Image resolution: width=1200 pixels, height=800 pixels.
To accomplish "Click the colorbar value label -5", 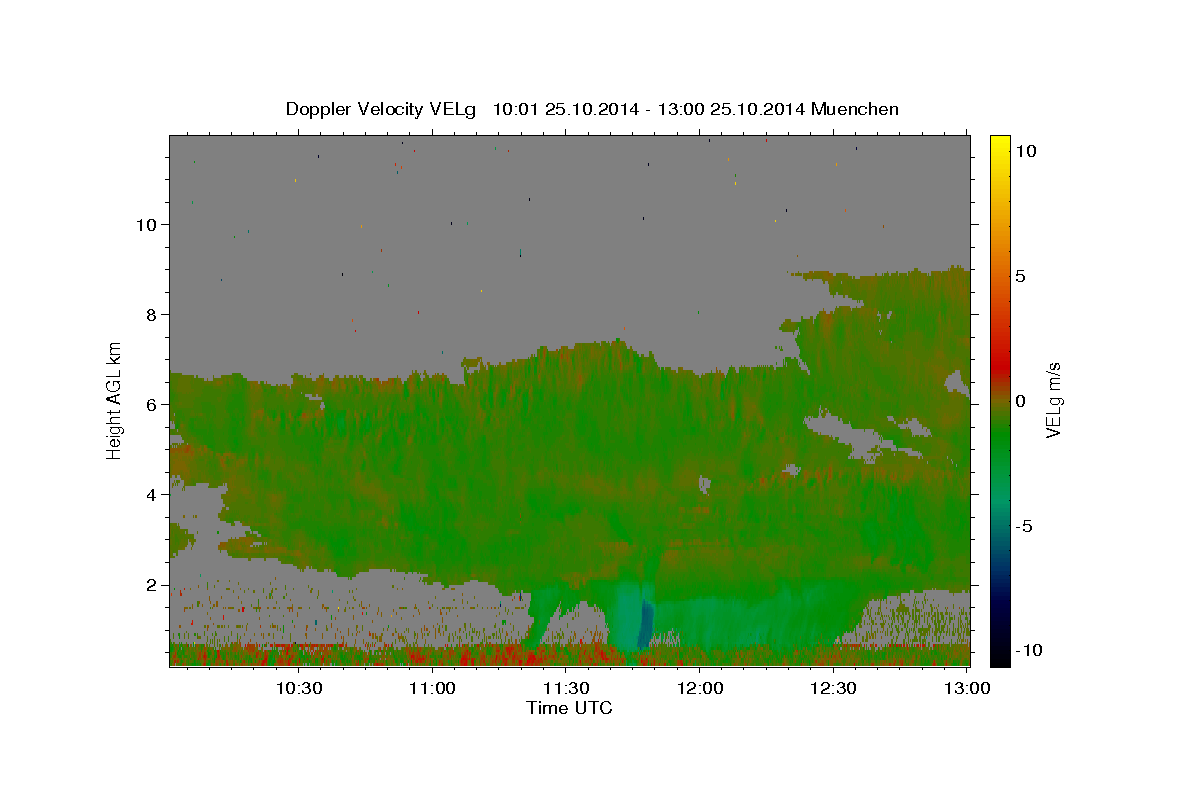I will point(1024,526).
